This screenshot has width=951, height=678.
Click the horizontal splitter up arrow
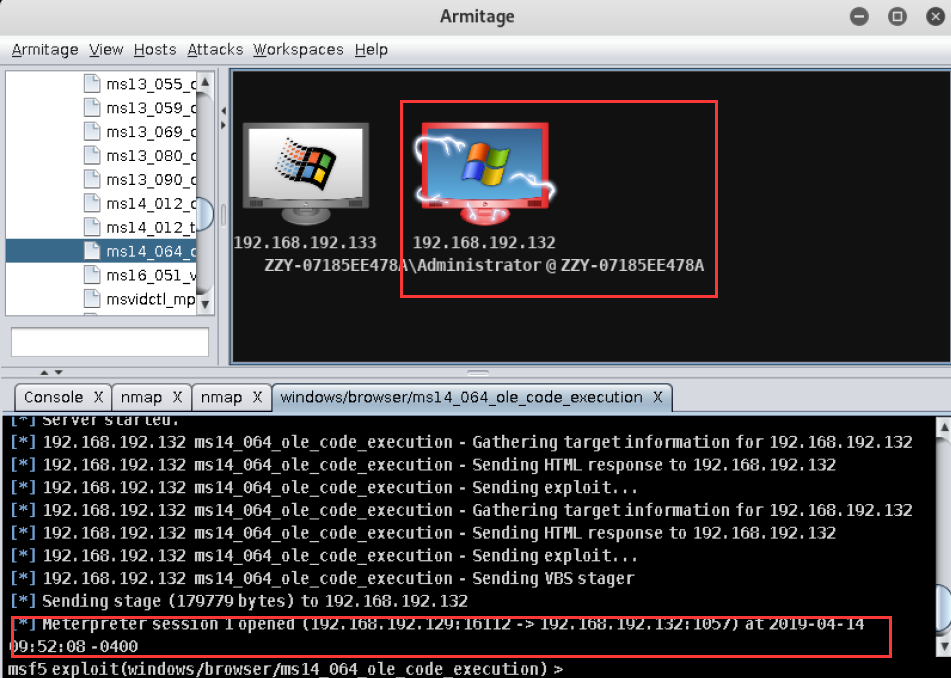pyautogui.click(x=44, y=372)
